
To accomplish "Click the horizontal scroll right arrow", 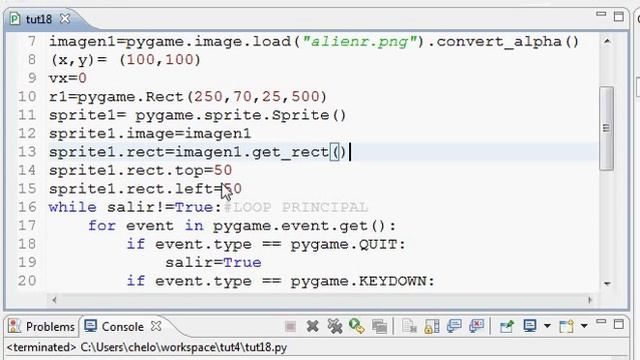I will [x=590, y=300].
